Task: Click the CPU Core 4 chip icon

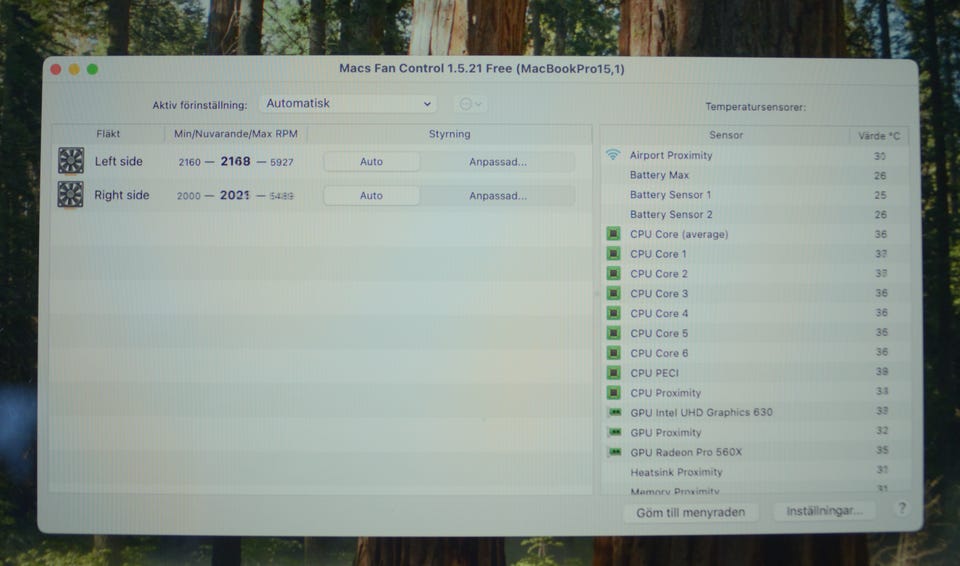Action: pos(613,313)
